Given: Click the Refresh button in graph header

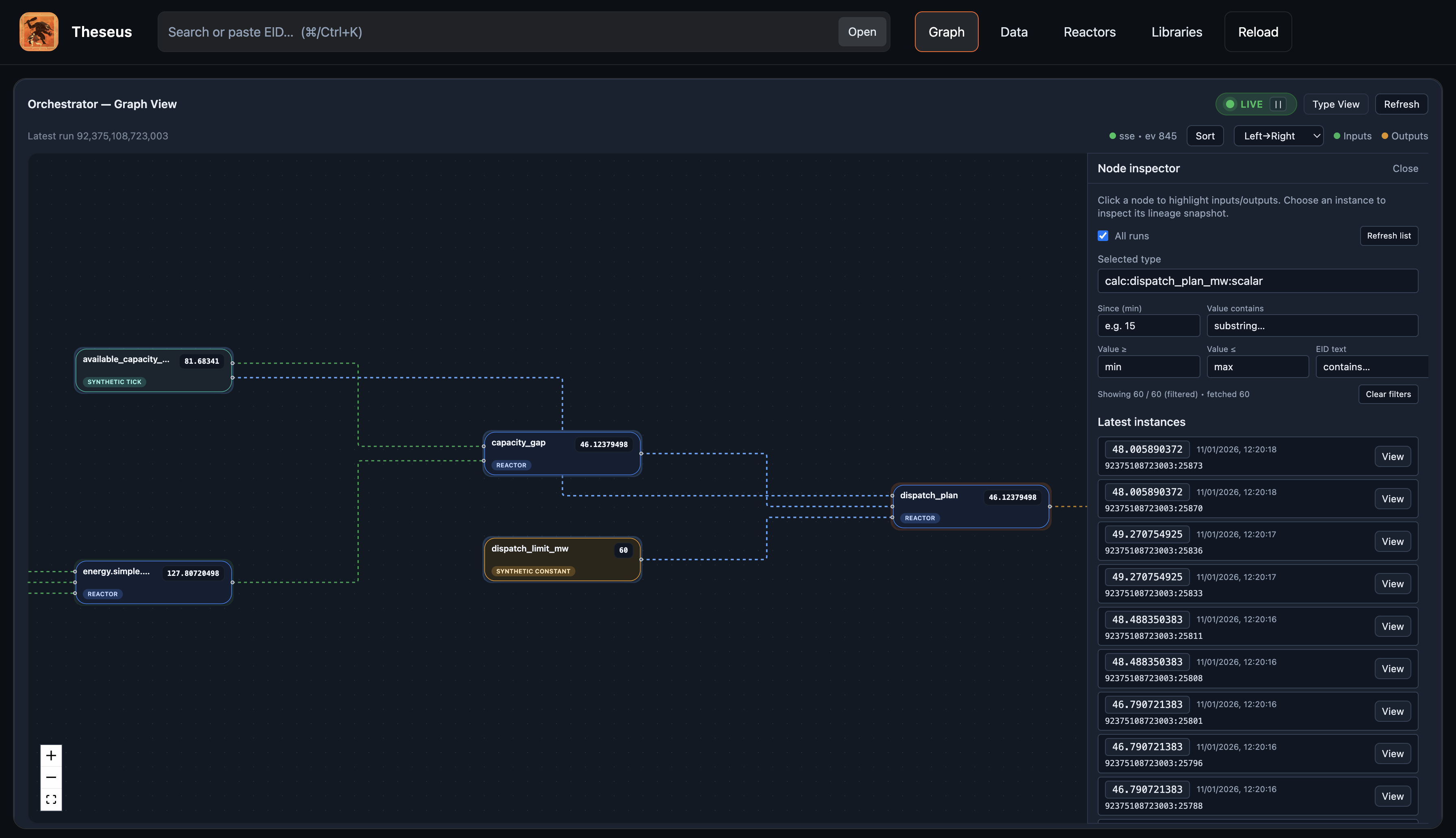Looking at the screenshot, I should click(x=1401, y=104).
